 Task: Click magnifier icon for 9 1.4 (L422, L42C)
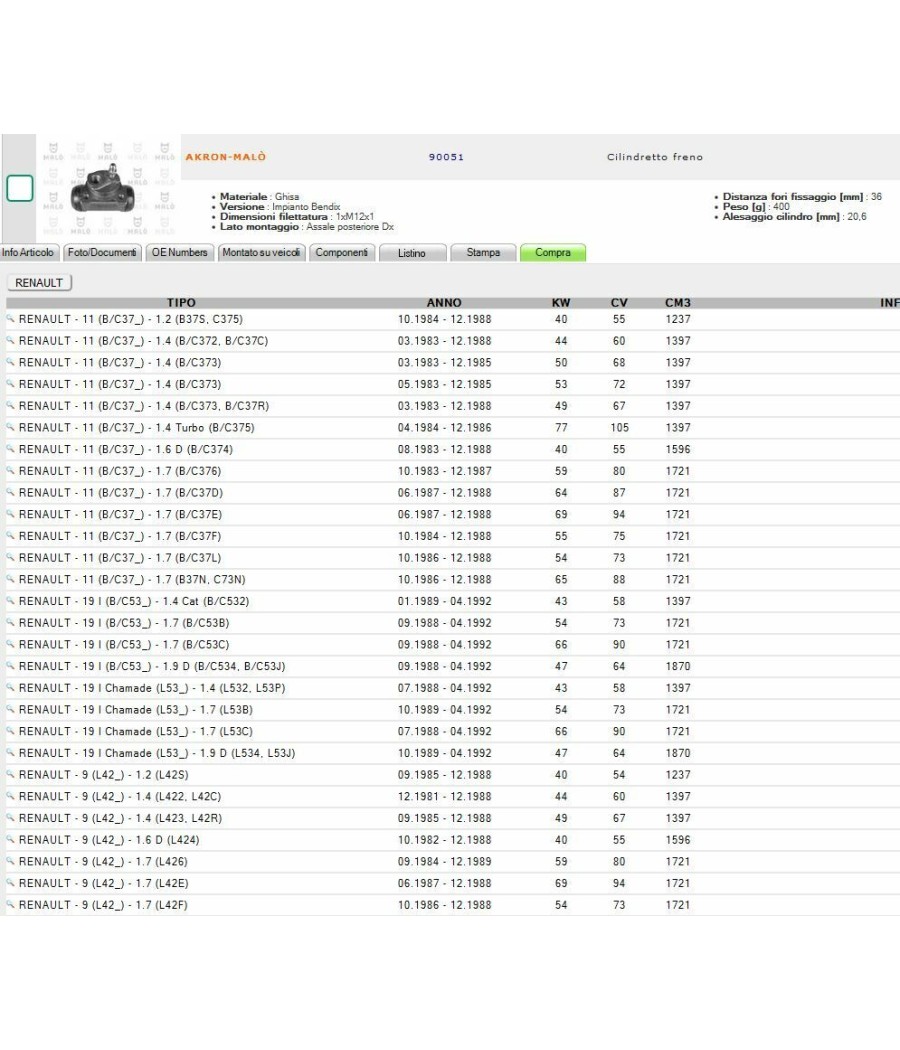[x=11, y=796]
